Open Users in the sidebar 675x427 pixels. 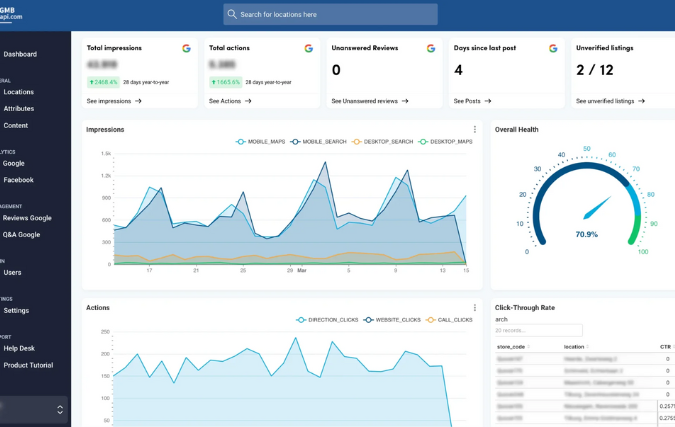(12, 272)
